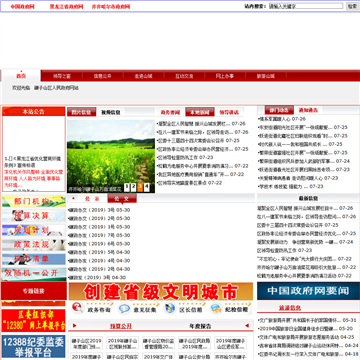The image size is (360, 360).
Task: Open the 12388纪委监委举报平台 banner
Action: click(x=33, y=347)
